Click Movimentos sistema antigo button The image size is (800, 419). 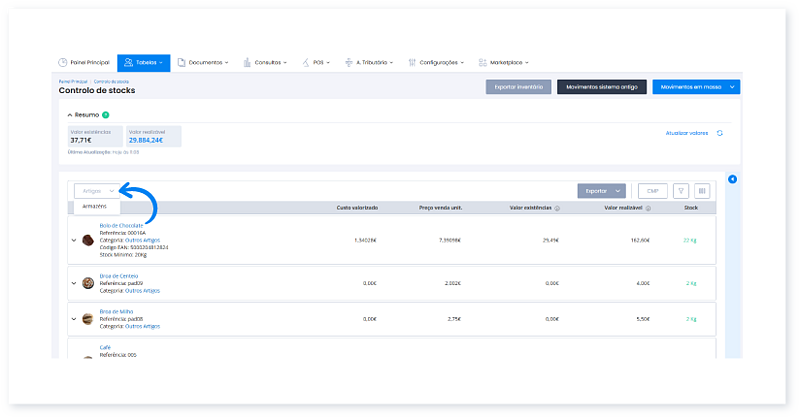(x=601, y=87)
